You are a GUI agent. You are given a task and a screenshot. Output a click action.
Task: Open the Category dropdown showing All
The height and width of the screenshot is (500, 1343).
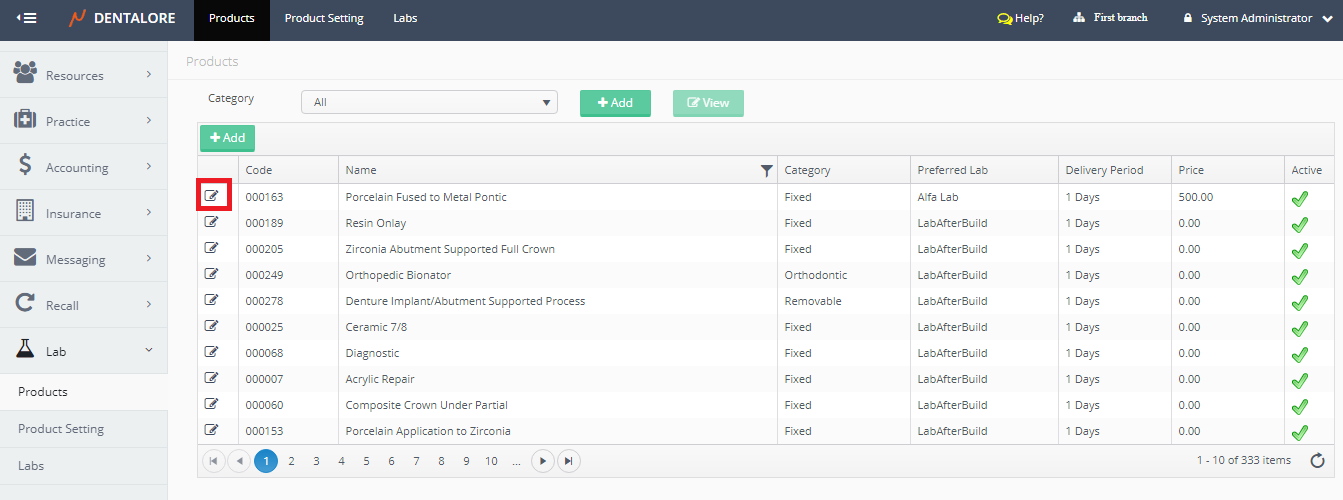429,102
